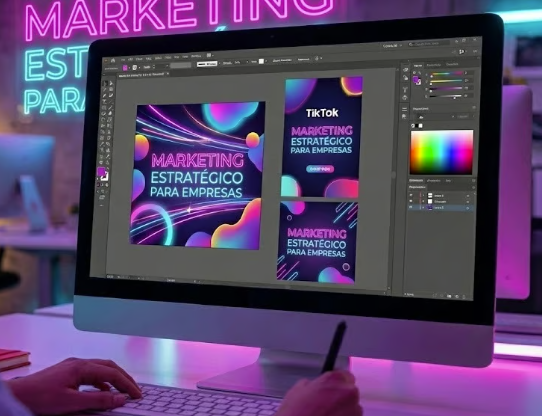Viewport: 542px width, 416px height.
Task: Click the rainbow hue slider in the Color panel
Action: pyautogui.click(x=447, y=74)
